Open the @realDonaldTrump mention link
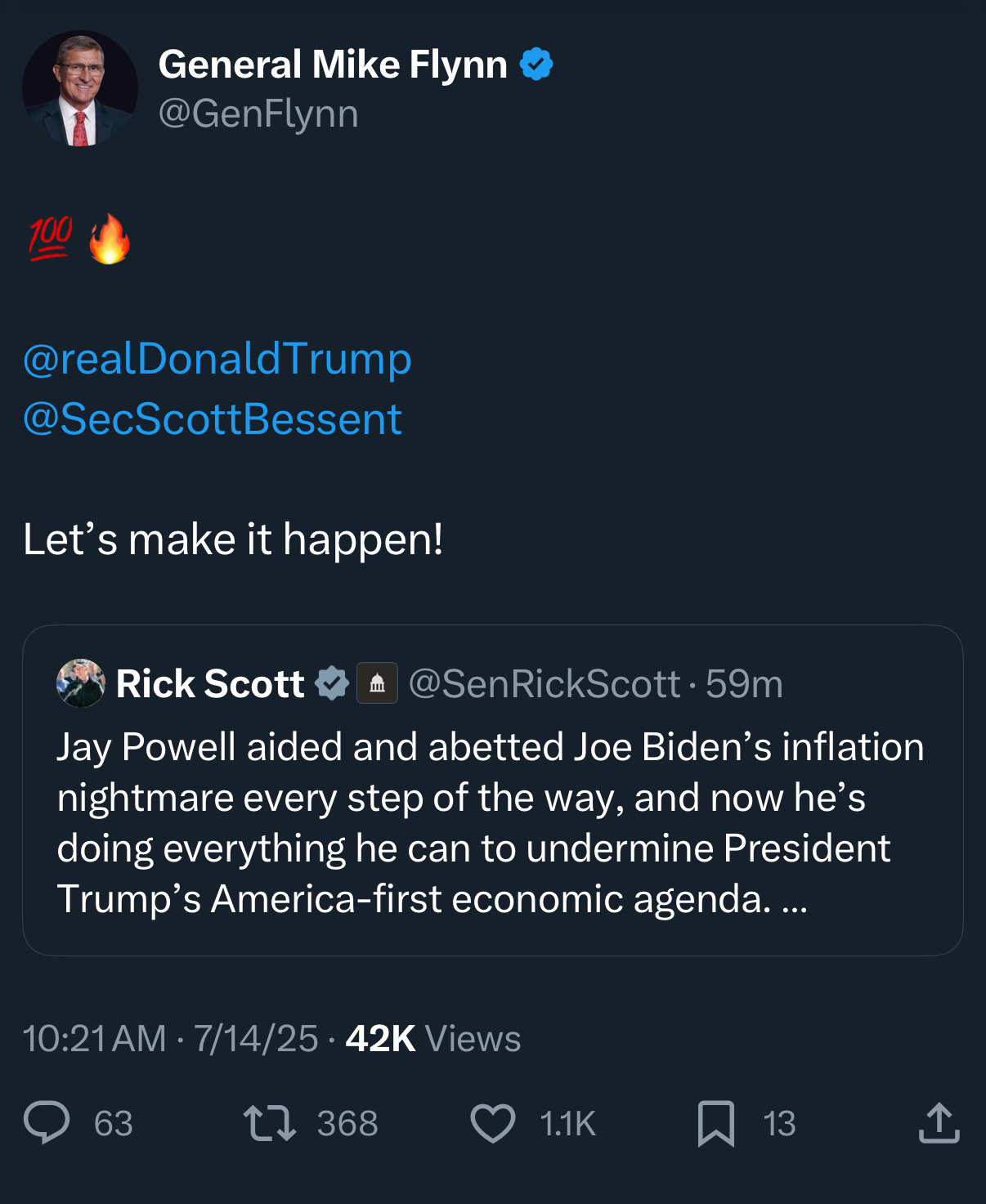Image resolution: width=986 pixels, height=1204 pixels. [217, 359]
